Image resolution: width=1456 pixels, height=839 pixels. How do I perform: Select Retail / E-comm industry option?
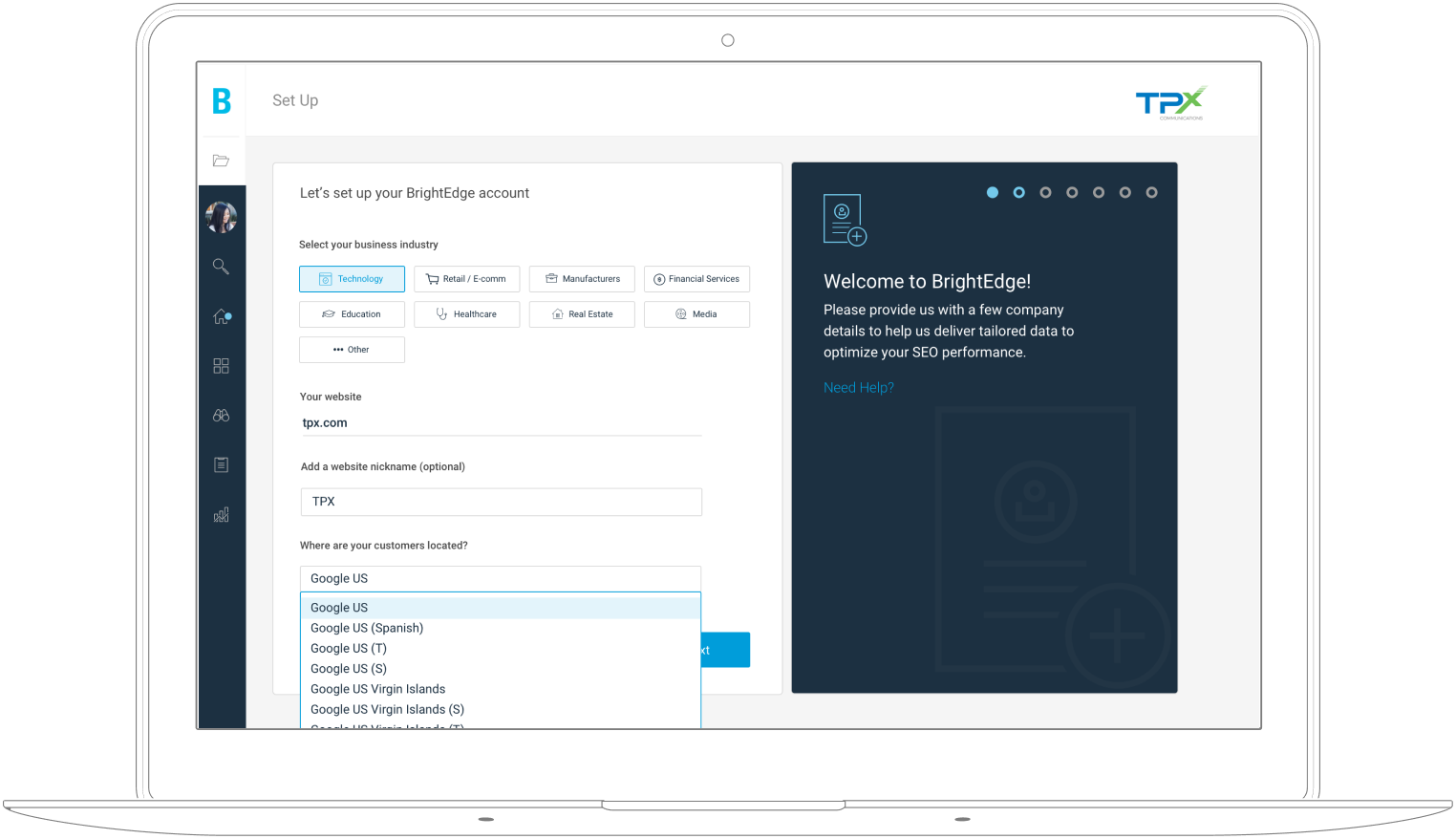pyautogui.click(x=467, y=279)
